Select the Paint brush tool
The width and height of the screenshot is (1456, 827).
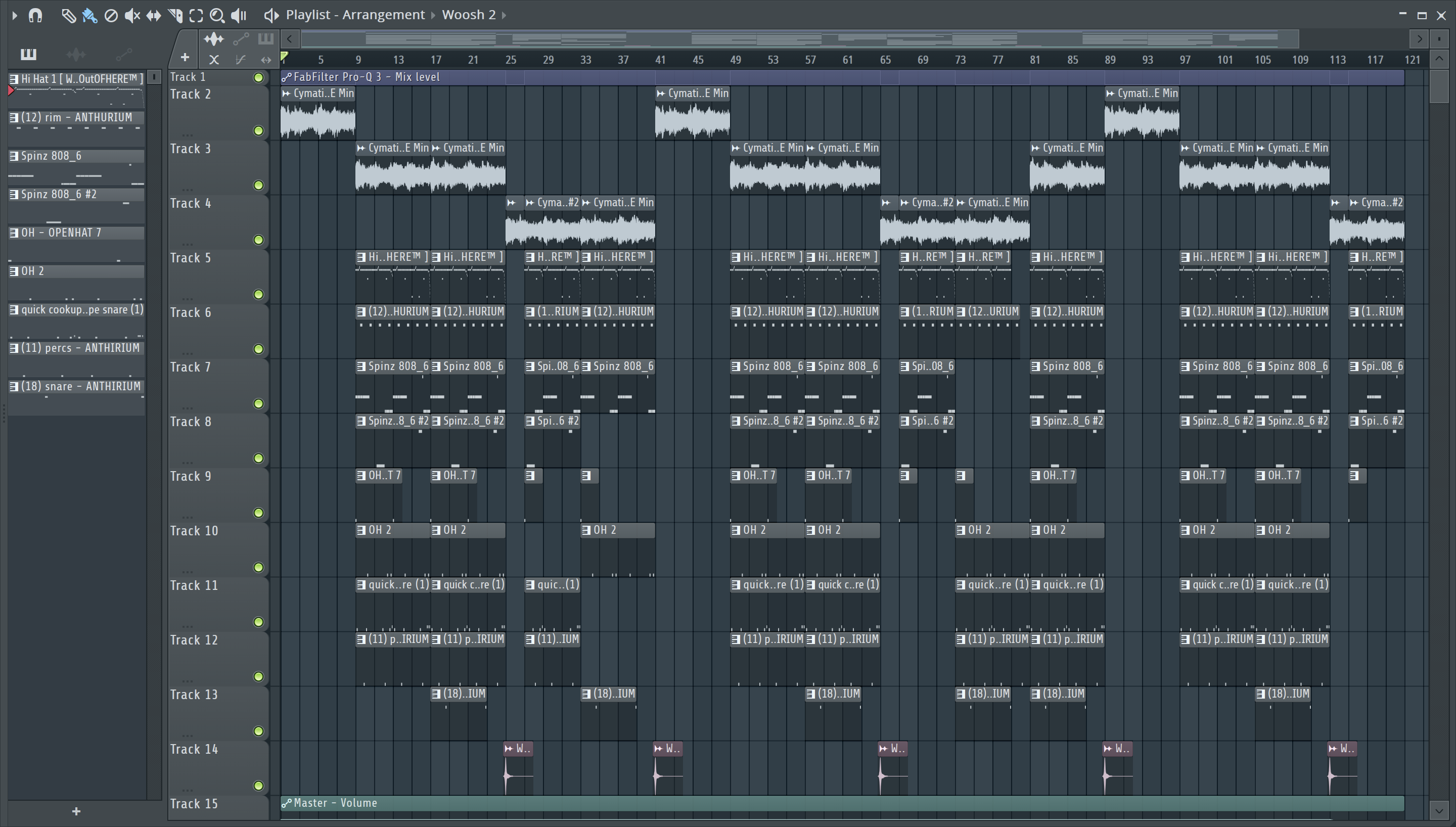[89, 15]
